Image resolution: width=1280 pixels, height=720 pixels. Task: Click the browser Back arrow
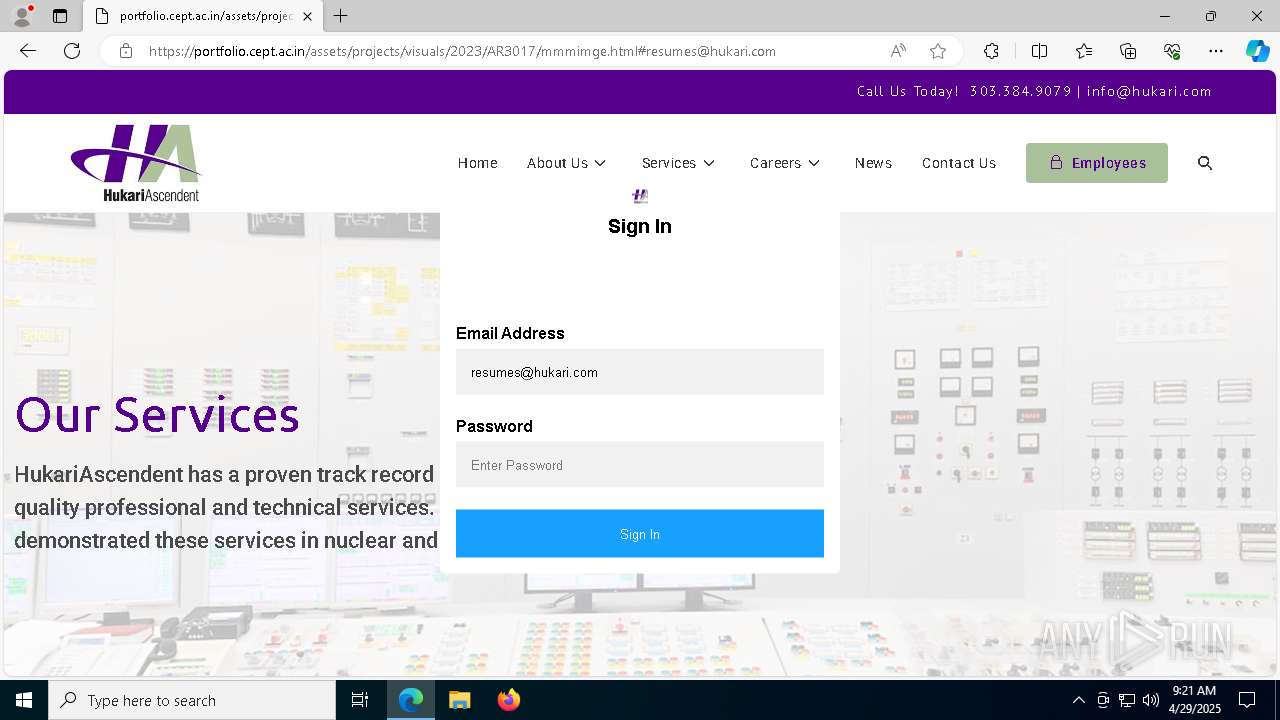28,51
